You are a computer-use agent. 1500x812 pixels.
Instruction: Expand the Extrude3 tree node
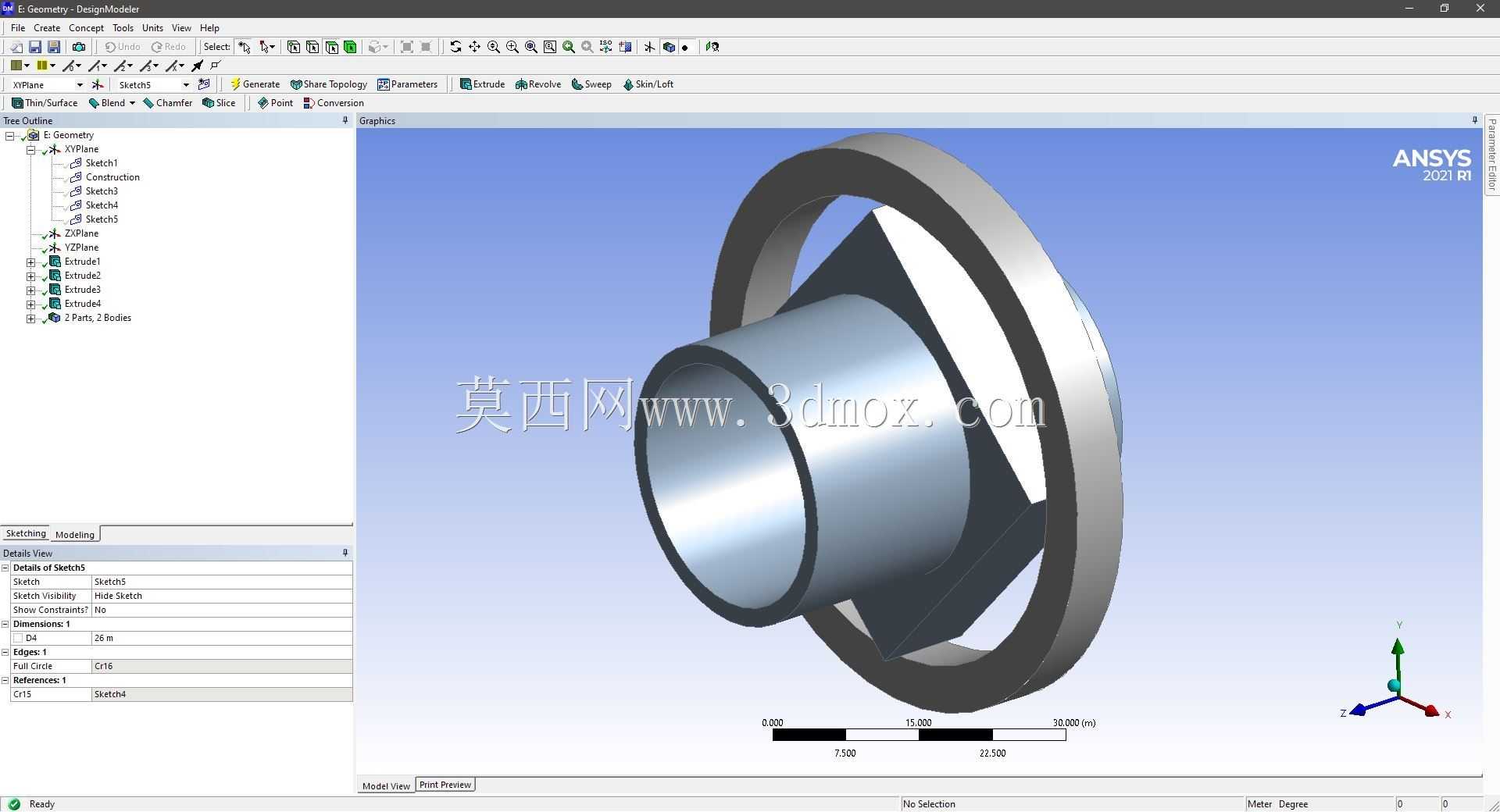[30, 290]
